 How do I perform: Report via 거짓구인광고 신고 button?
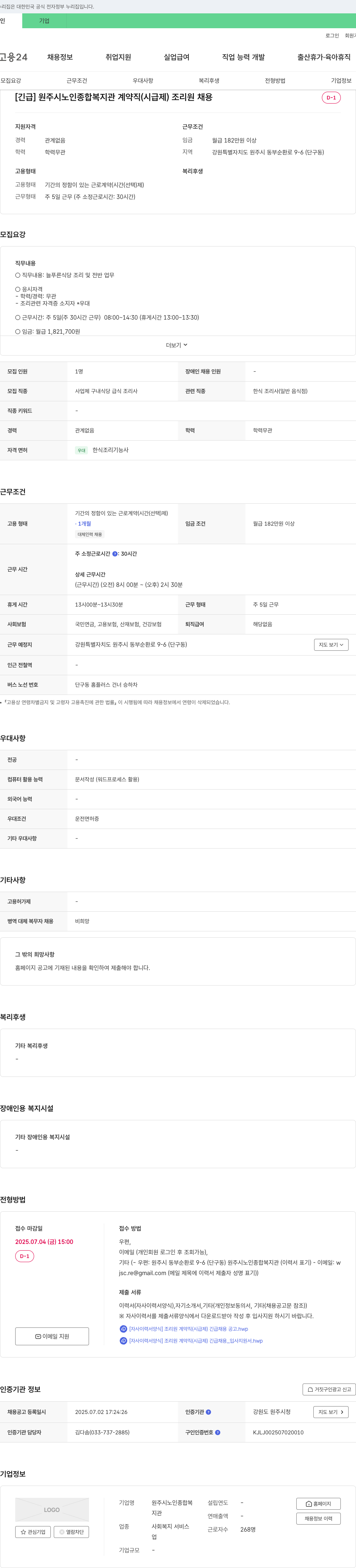[x=329, y=1389]
